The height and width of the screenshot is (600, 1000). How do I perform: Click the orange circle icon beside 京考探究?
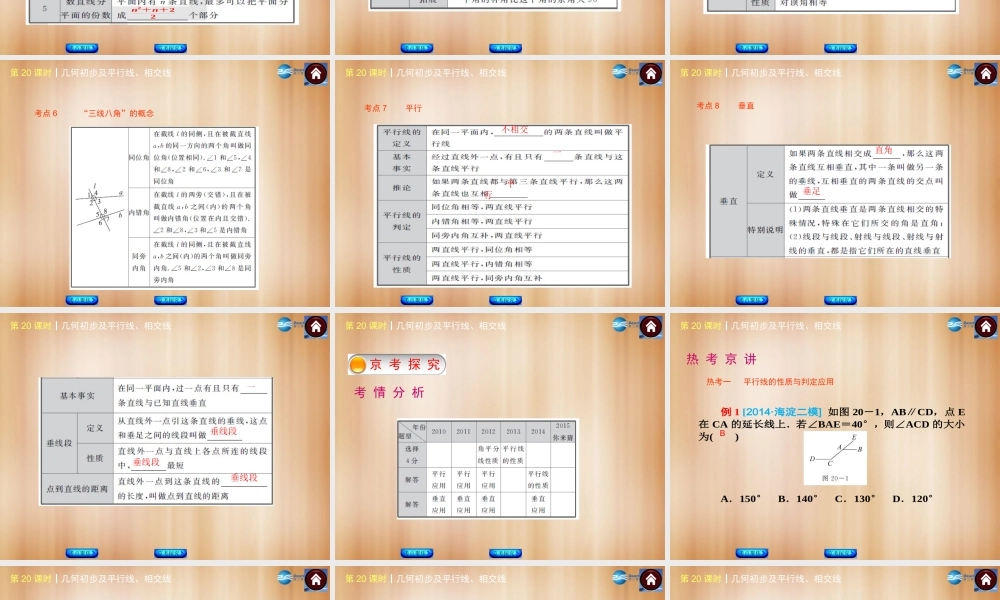click(x=358, y=365)
